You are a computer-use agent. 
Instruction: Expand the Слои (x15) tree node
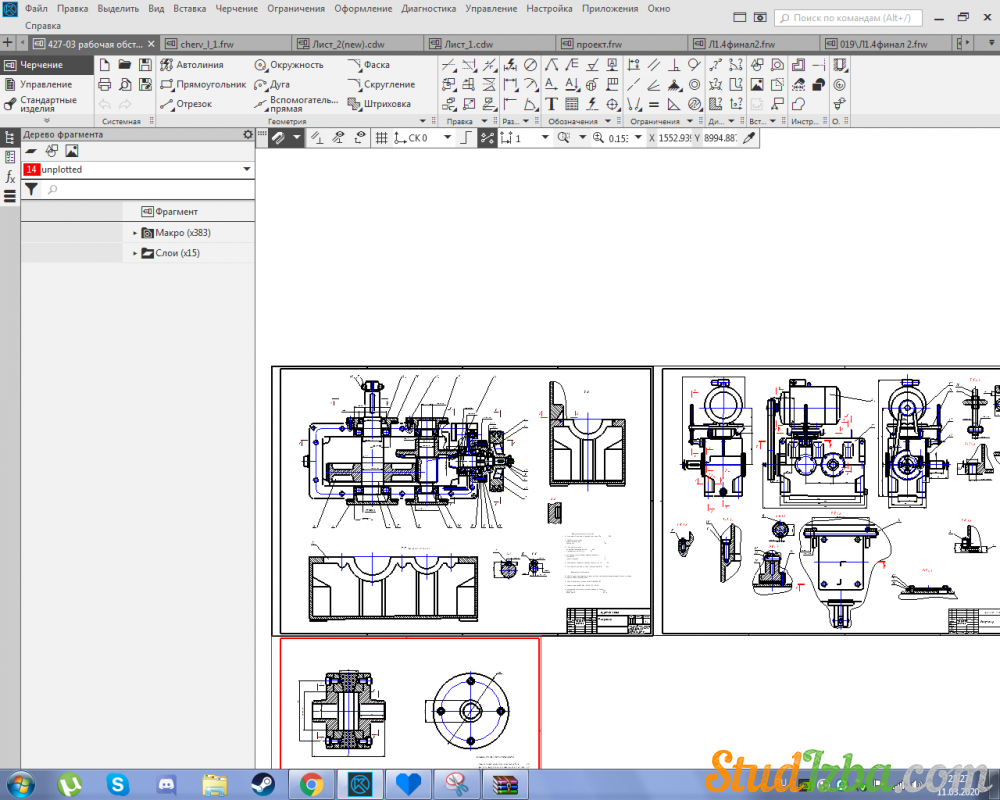pyautogui.click(x=135, y=254)
